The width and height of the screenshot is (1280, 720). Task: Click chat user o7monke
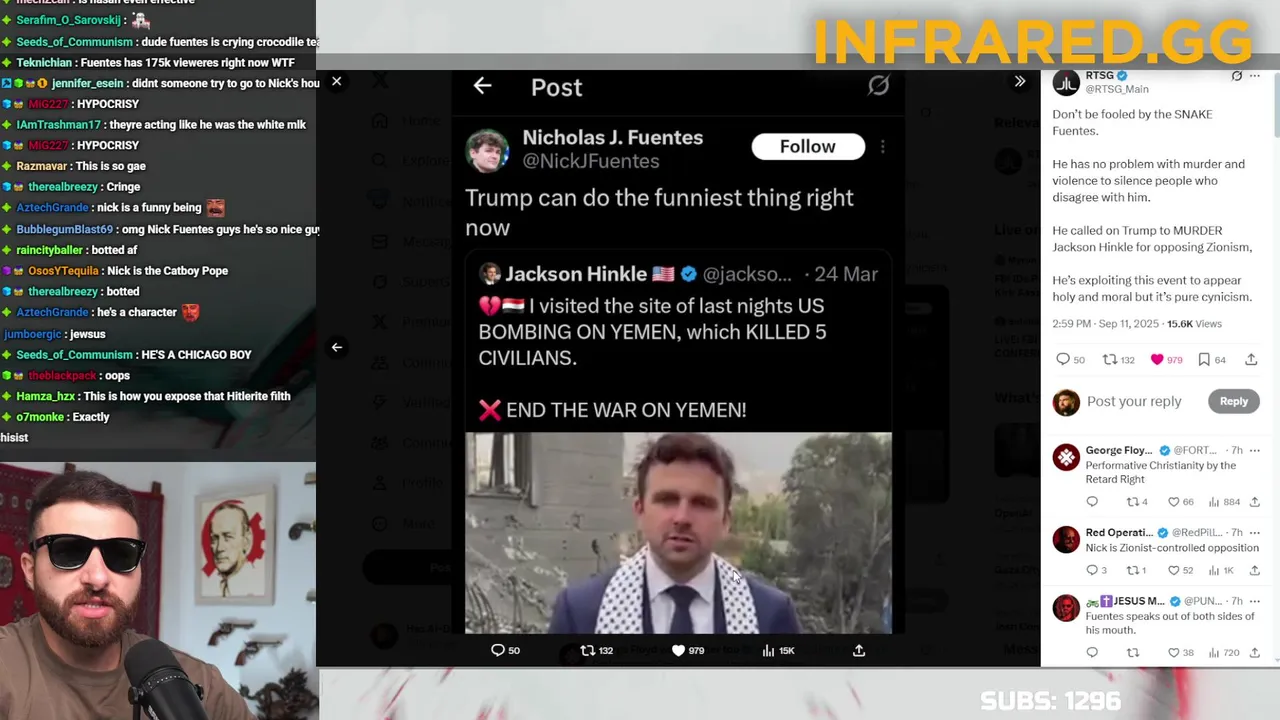(x=39, y=417)
